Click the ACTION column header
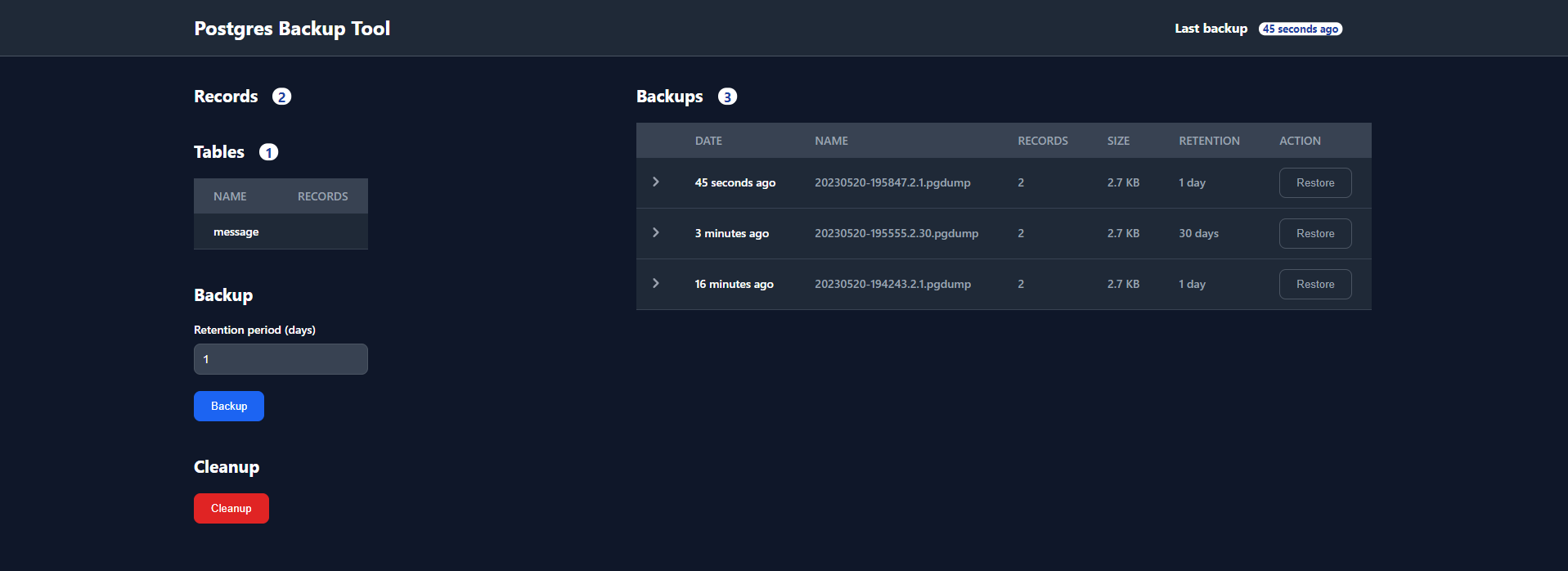 point(1300,141)
